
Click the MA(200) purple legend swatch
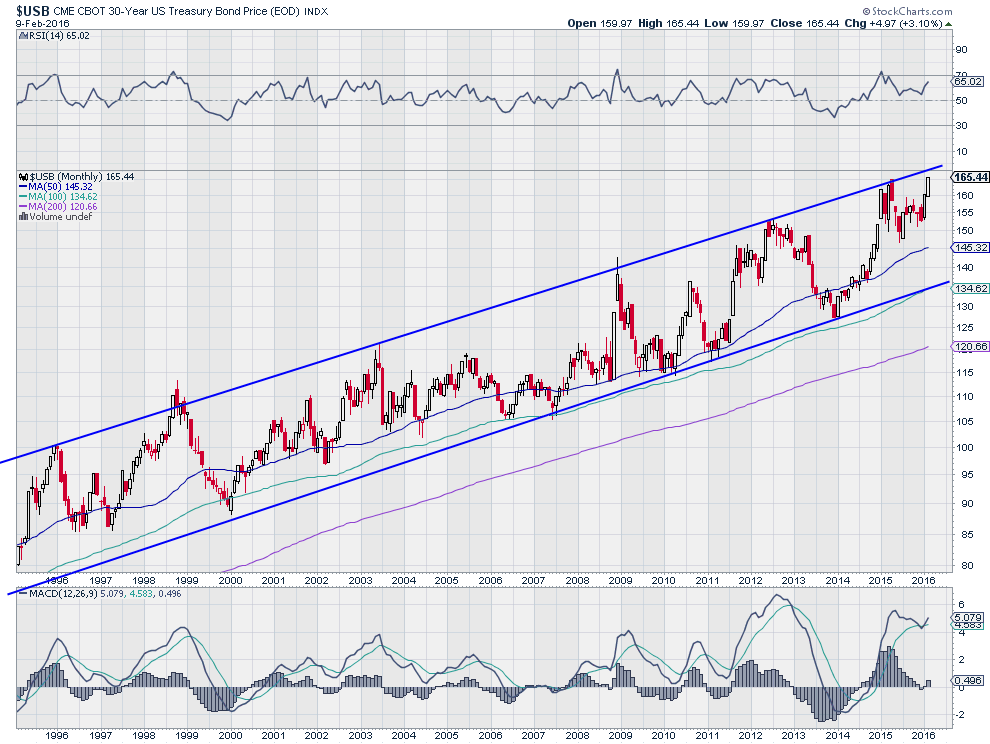tap(23, 207)
